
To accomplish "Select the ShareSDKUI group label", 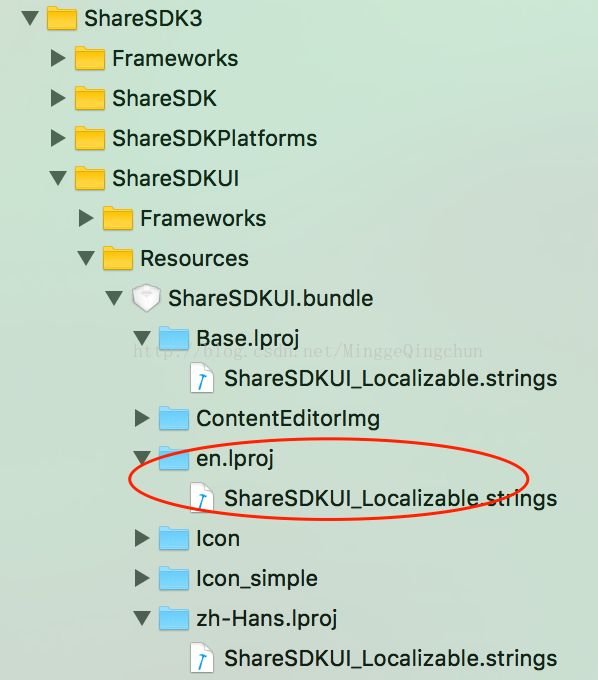I will [x=176, y=178].
